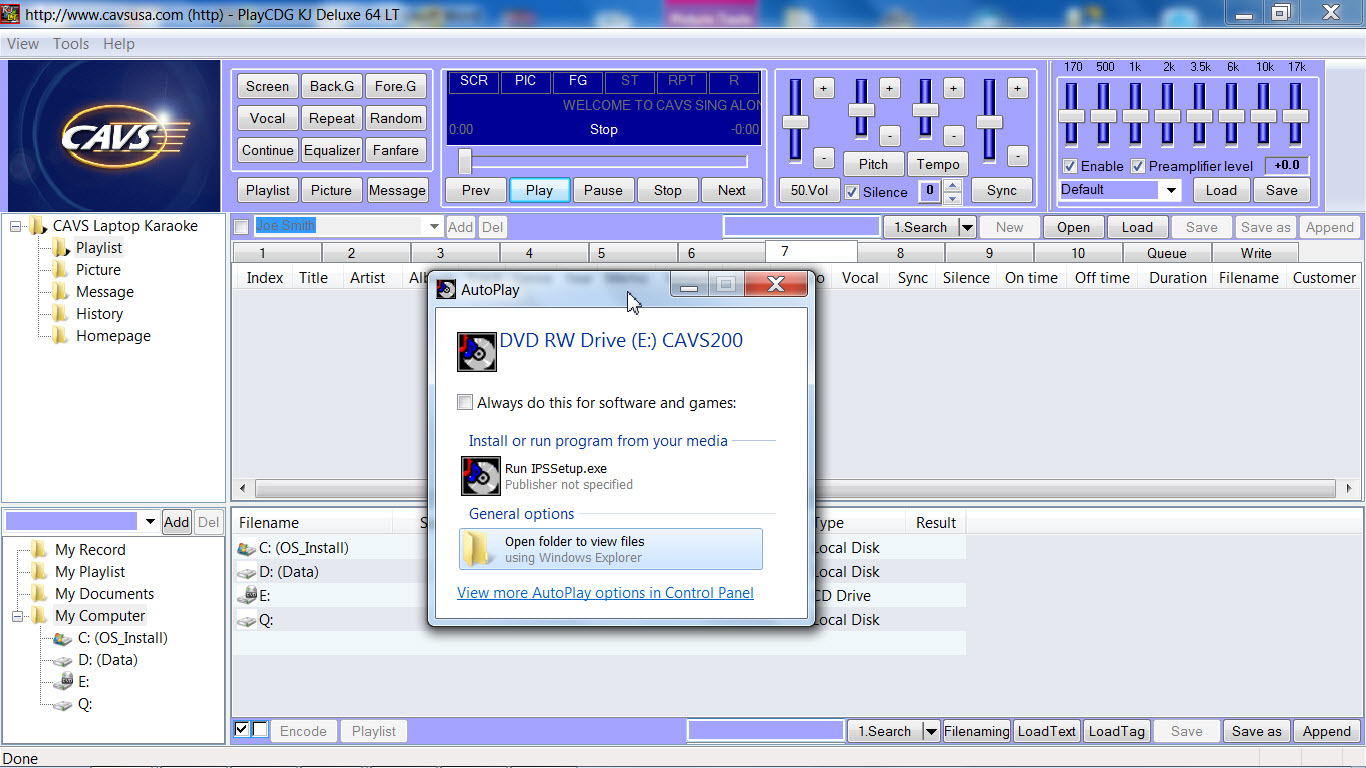Click the IPSSetup.exe program icon in AutoPlay

coord(481,476)
